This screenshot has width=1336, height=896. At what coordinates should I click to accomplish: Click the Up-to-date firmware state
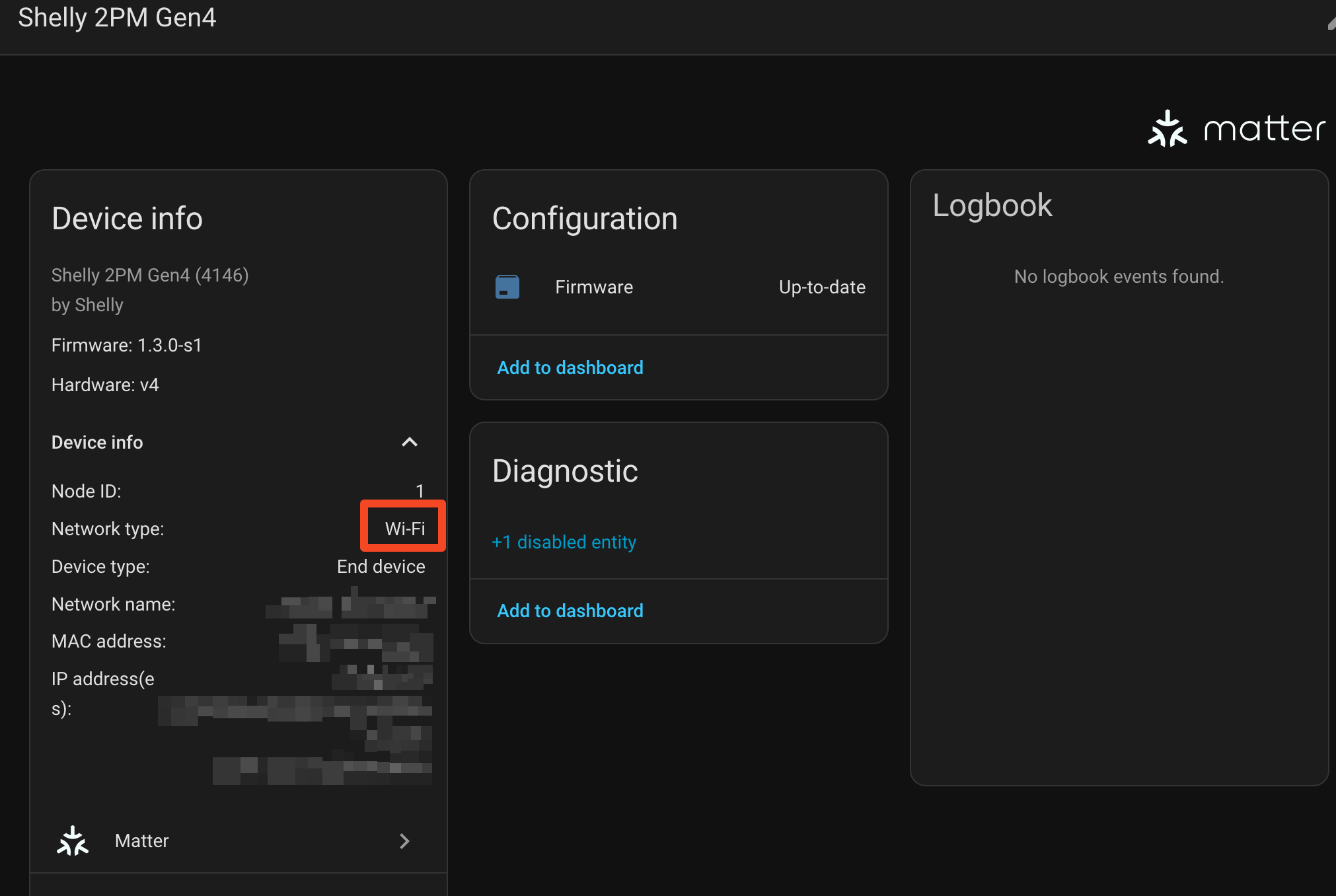point(821,287)
